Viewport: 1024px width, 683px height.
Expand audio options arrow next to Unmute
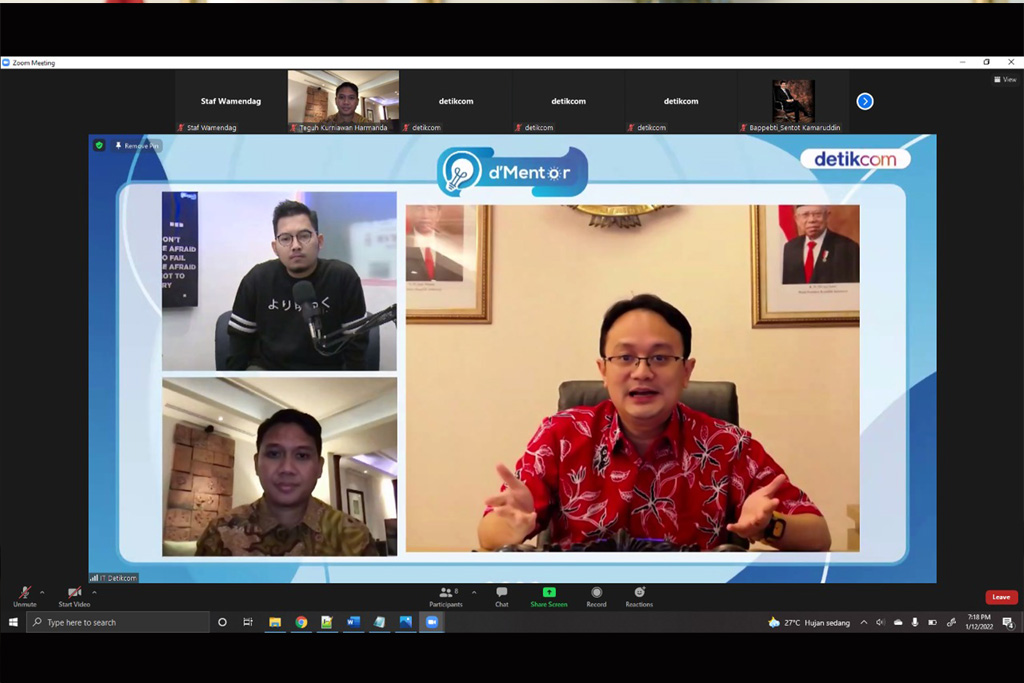coord(42,592)
